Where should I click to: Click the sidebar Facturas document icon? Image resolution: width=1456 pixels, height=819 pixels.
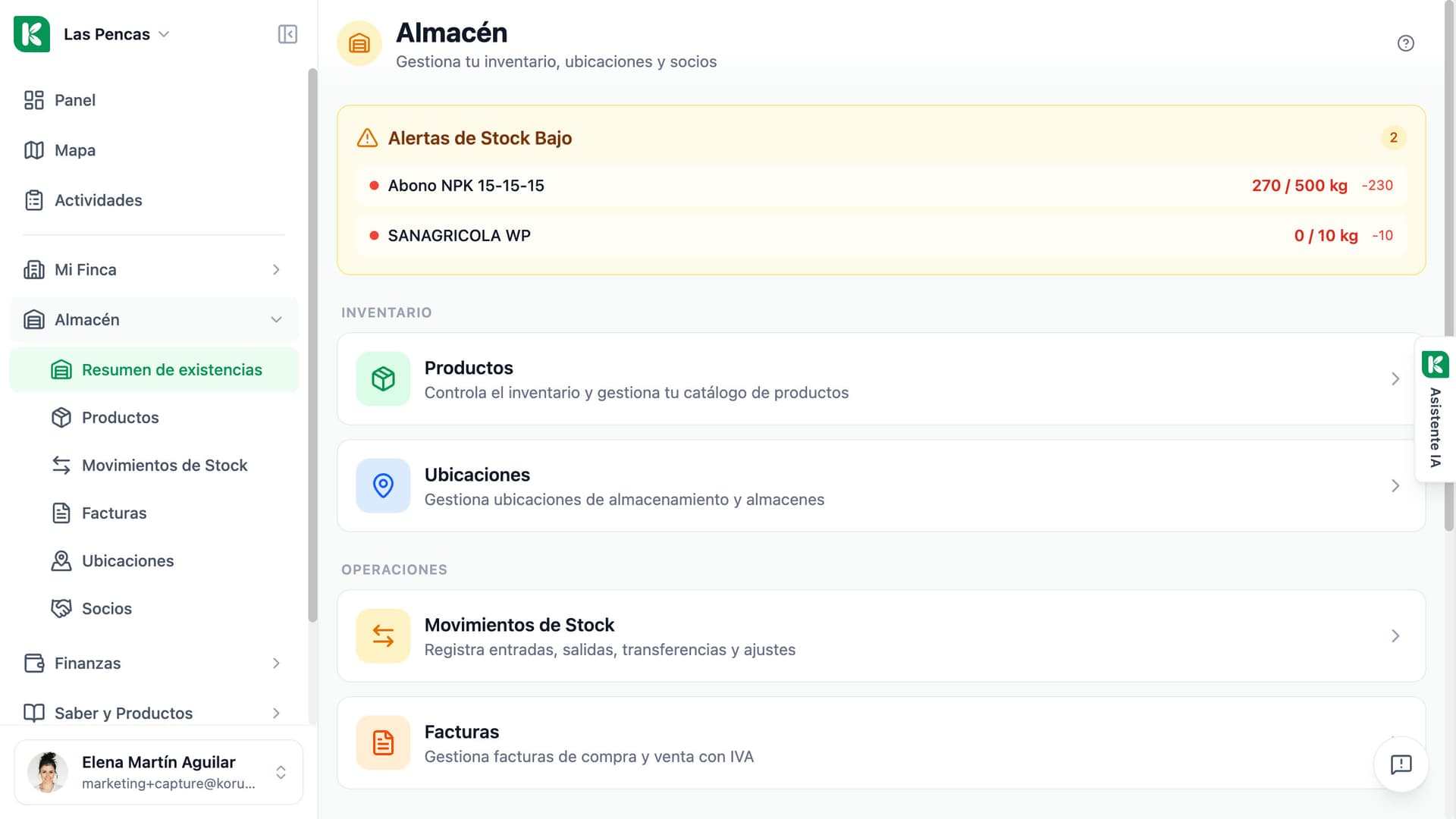(x=61, y=513)
